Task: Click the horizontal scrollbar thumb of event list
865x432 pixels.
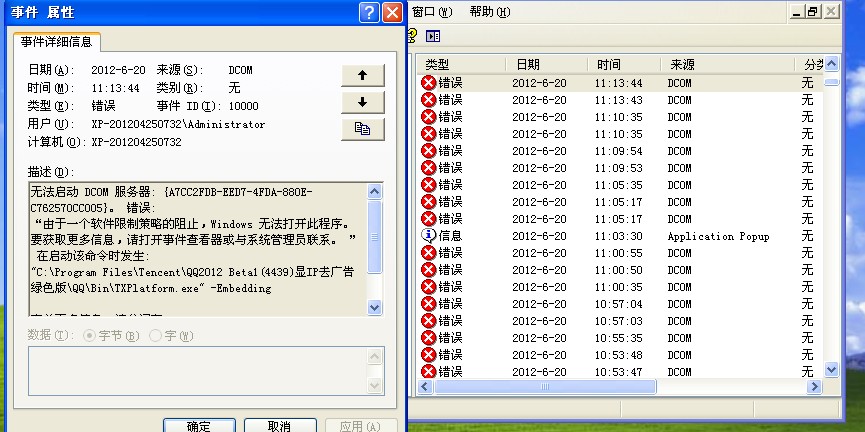Action: click(545, 387)
